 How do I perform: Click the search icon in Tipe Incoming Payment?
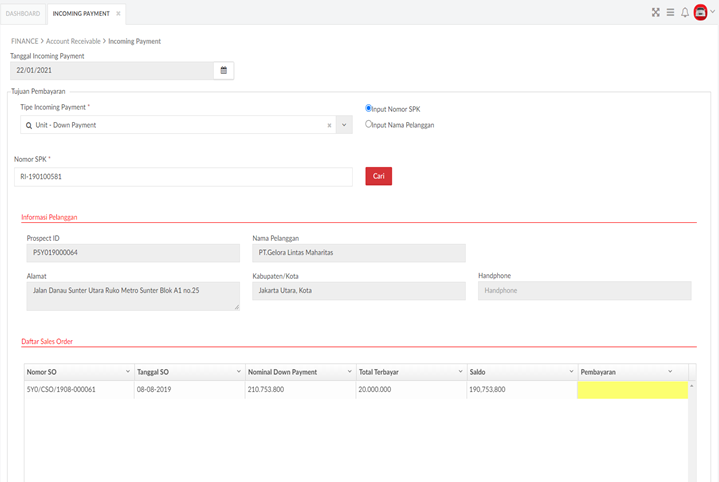(x=29, y=125)
